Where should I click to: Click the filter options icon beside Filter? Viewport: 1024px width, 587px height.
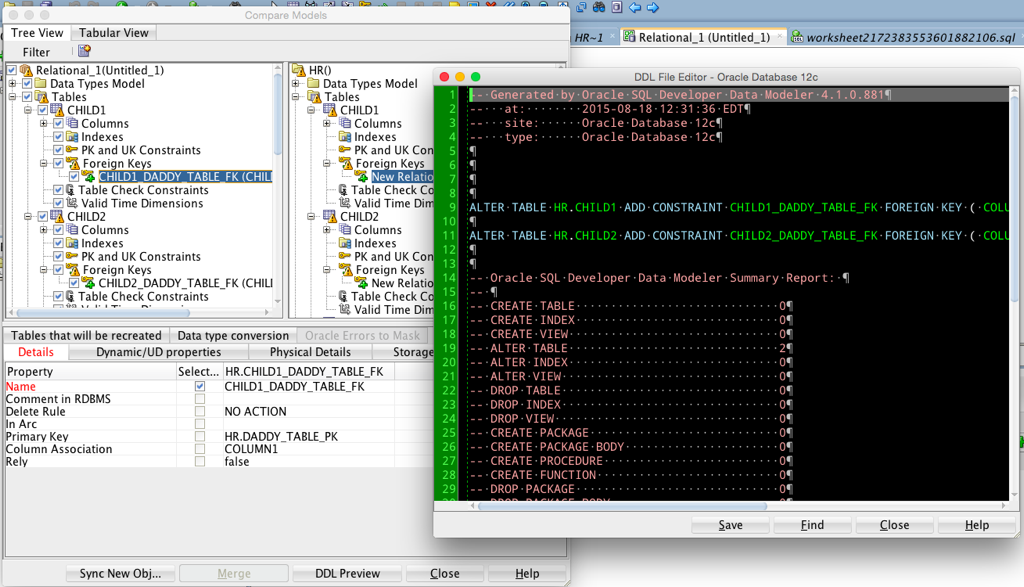(x=84, y=51)
